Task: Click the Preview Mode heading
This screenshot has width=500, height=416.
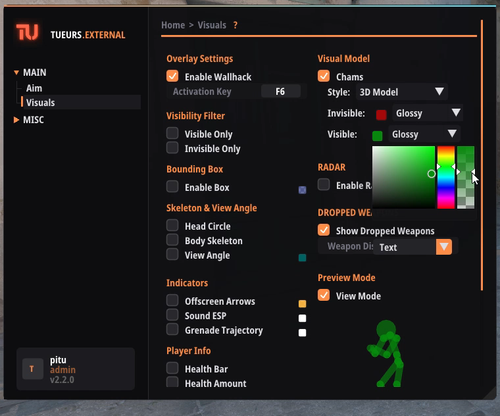Action: (x=346, y=278)
